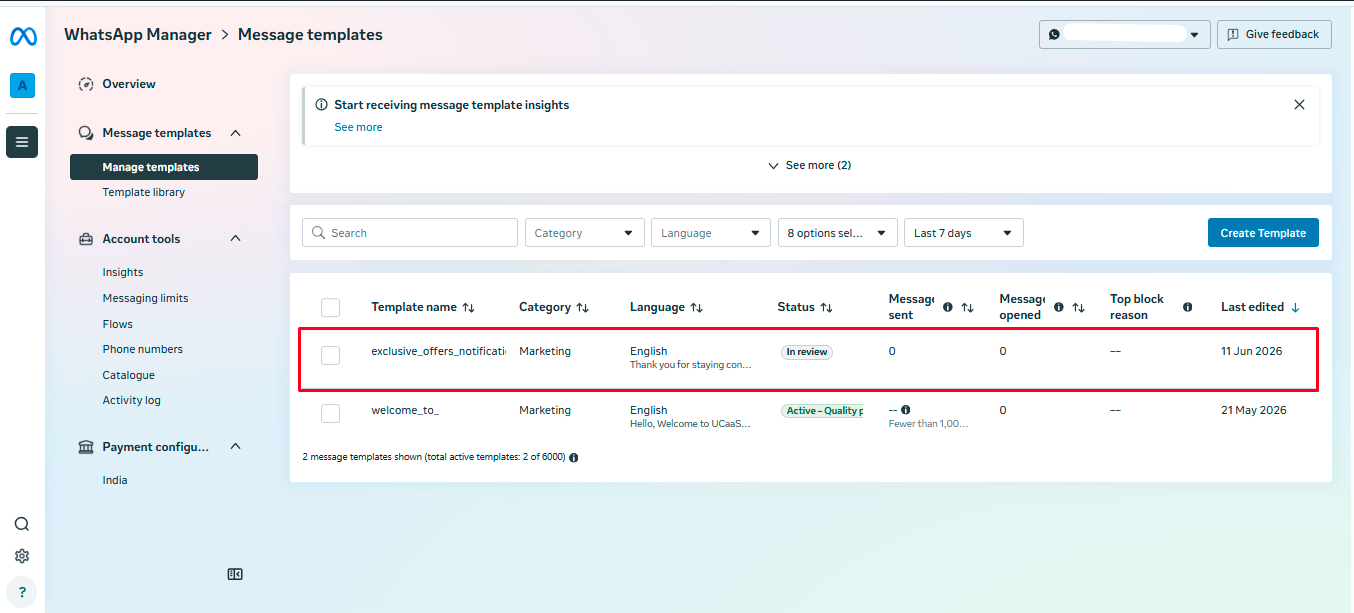Open Catalogue in sidebar

pyautogui.click(x=129, y=375)
